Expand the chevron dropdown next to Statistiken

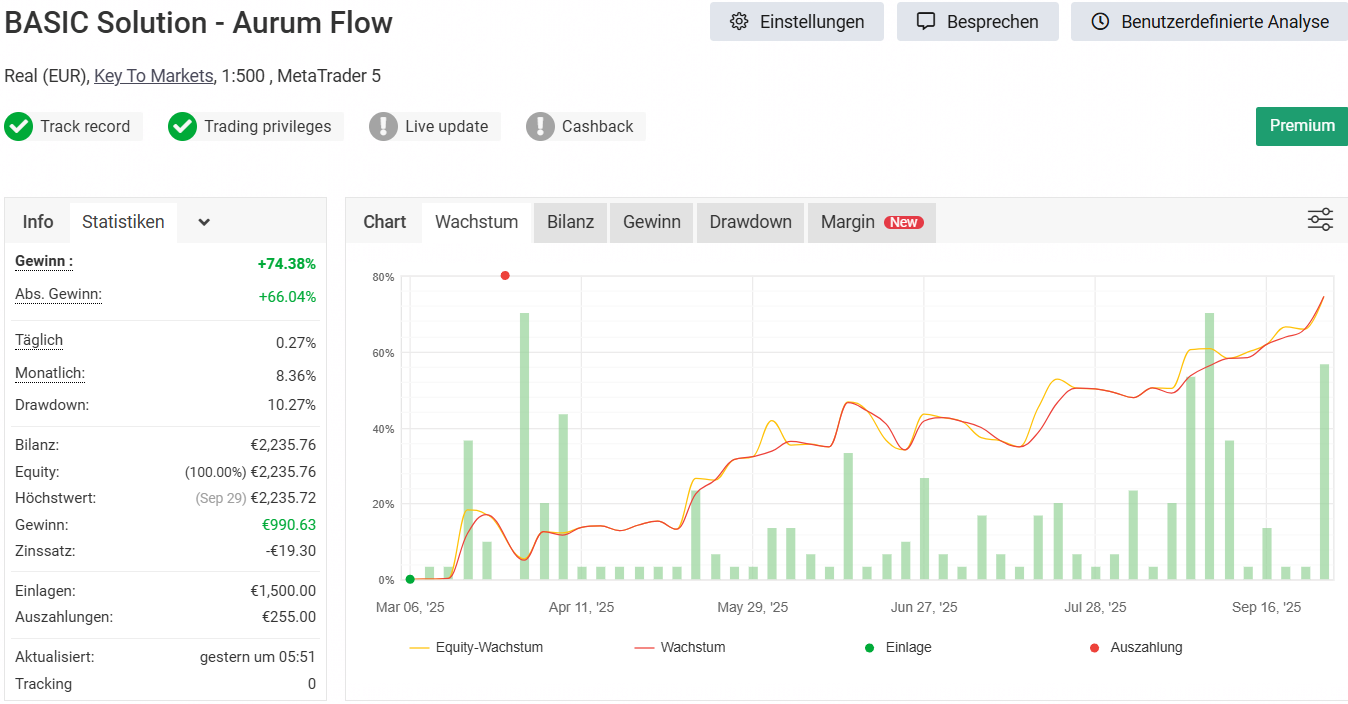click(204, 223)
